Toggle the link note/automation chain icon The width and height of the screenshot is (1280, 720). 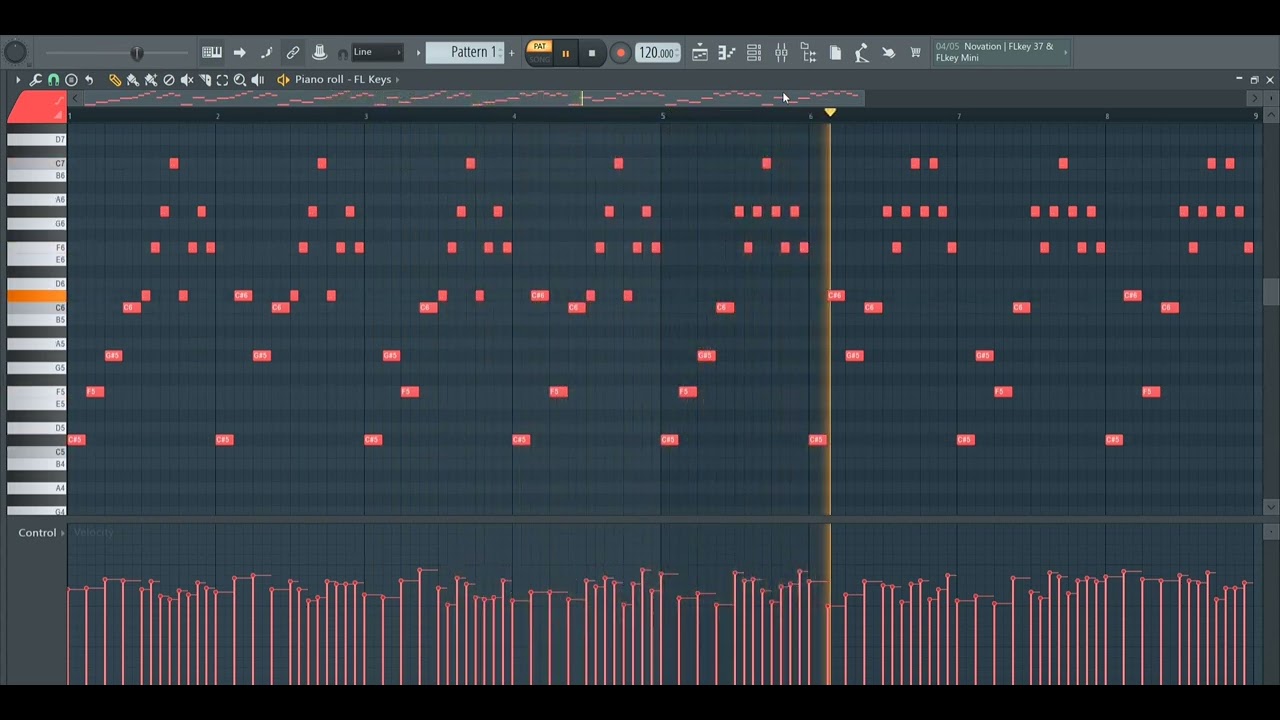tap(293, 52)
